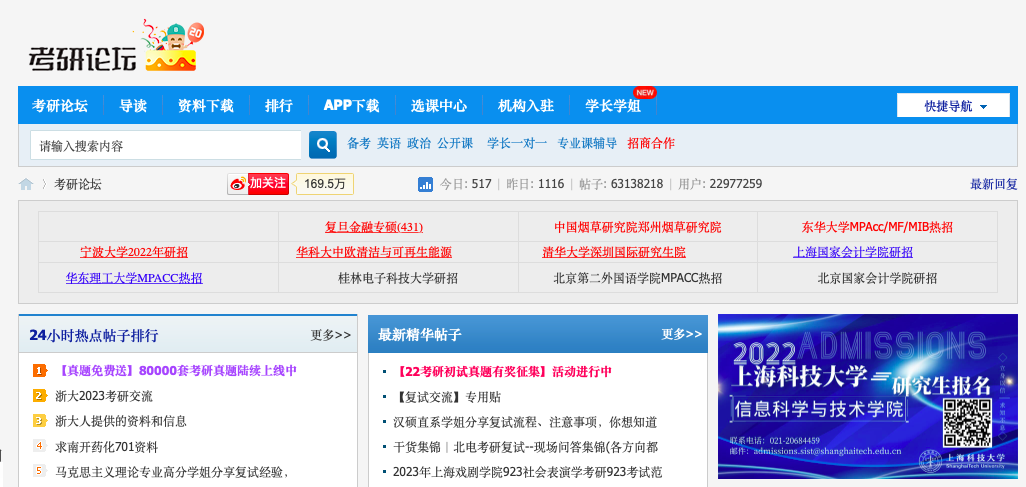Open the 清华大学深圳国际研究生院 link

614,252
